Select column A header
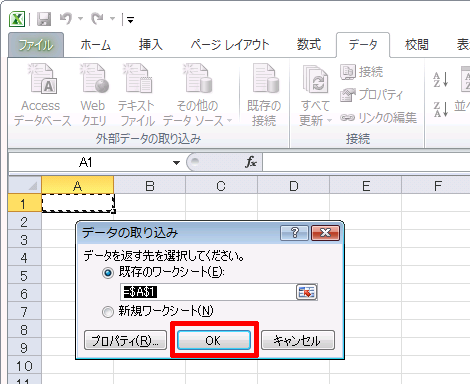Screen dimensions: 470x384 click(x=77, y=185)
